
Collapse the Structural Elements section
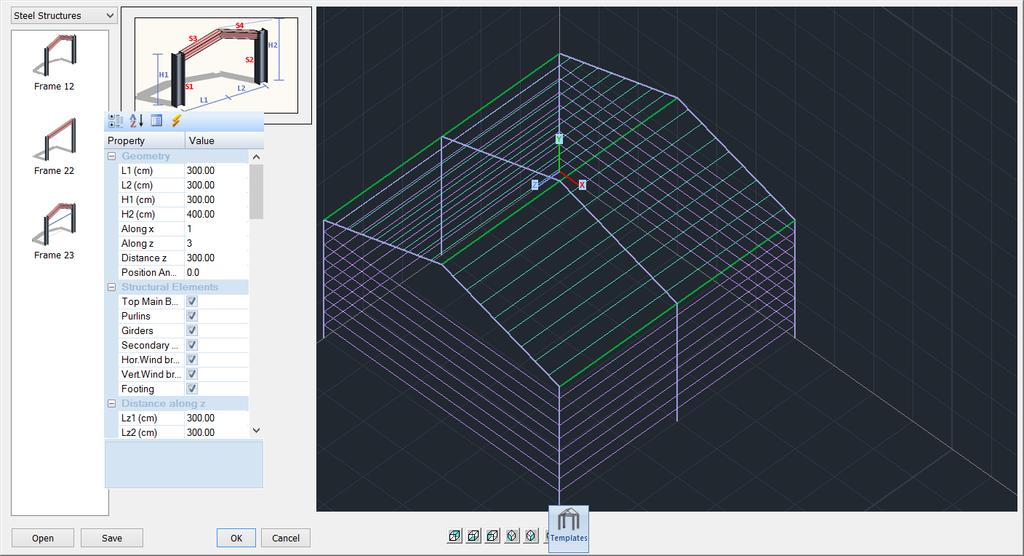tap(112, 287)
